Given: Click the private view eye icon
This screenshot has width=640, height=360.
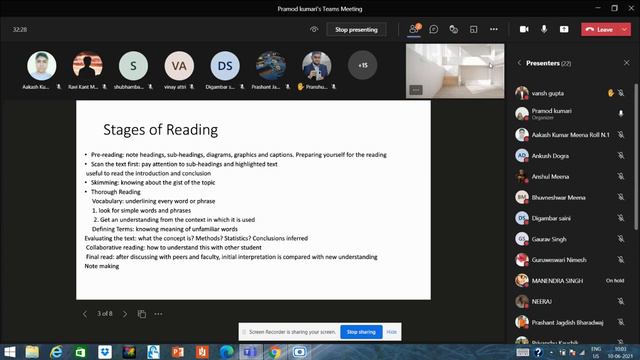Looking at the screenshot, I should click(314, 29).
